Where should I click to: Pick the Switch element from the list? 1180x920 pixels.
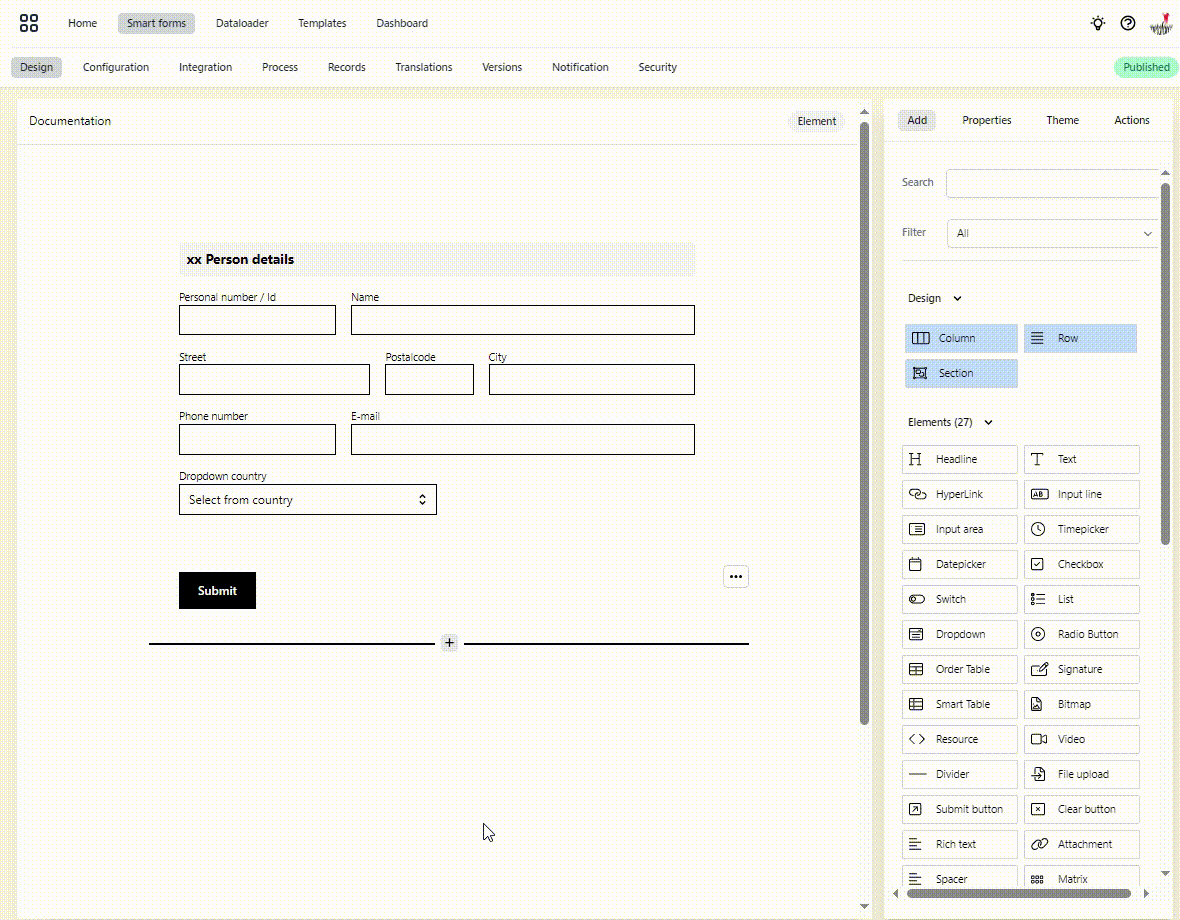[957, 599]
